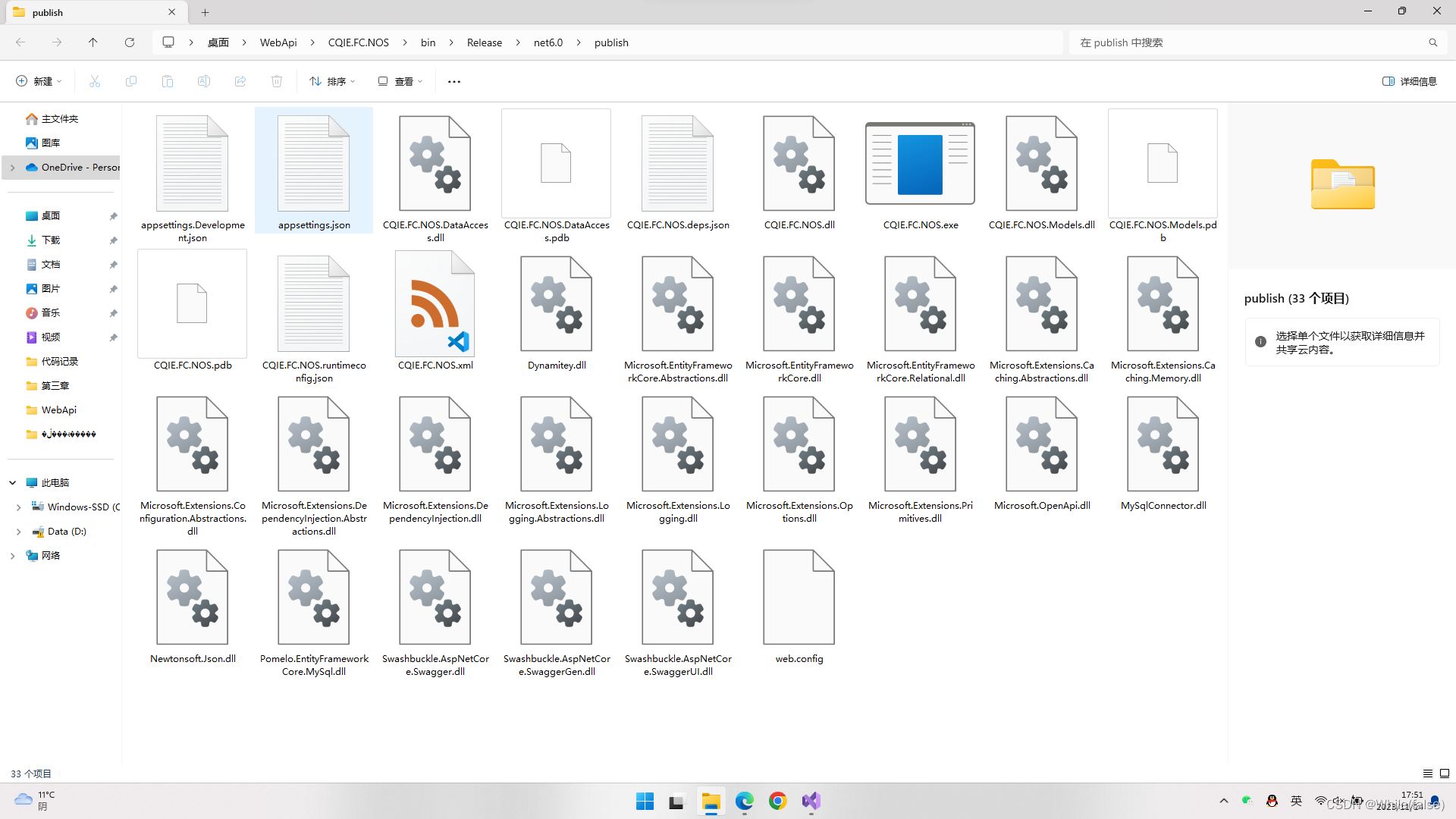The height and width of the screenshot is (819, 1456).
Task: Click the 新建 new item button
Action: (x=39, y=81)
